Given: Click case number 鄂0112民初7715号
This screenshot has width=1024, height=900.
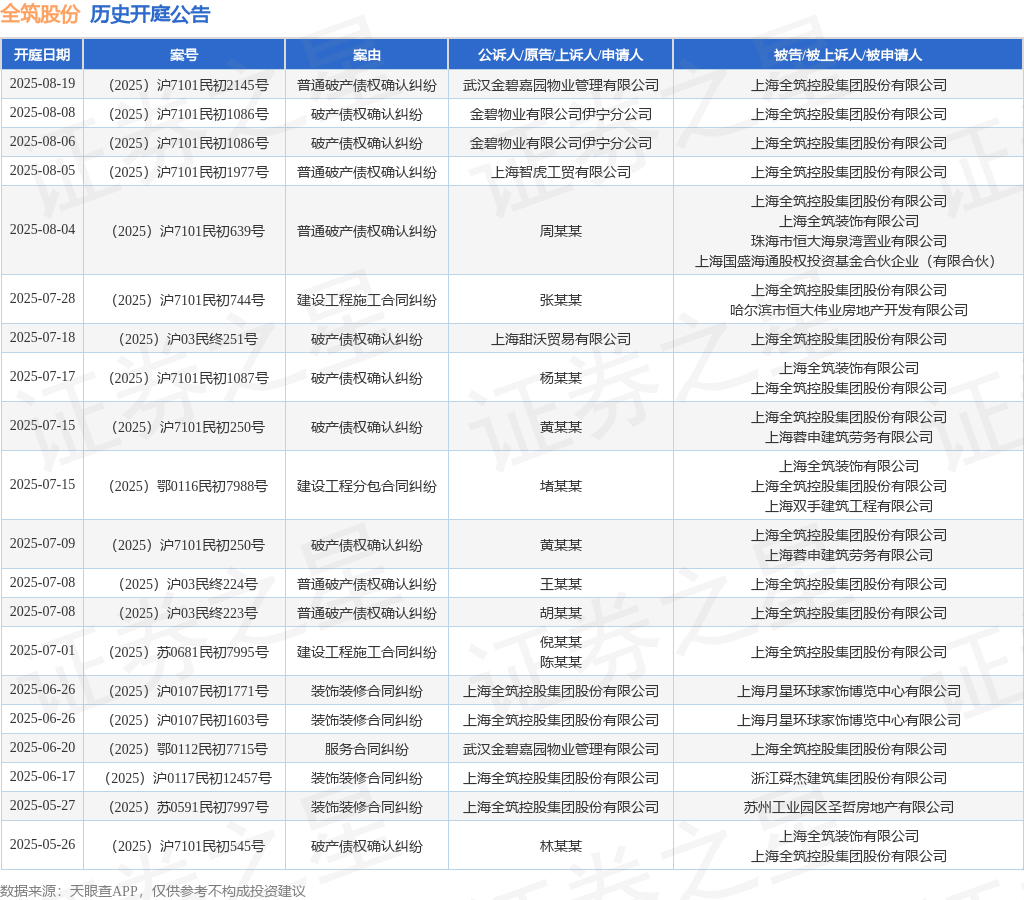Looking at the screenshot, I should click(x=189, y=749).
